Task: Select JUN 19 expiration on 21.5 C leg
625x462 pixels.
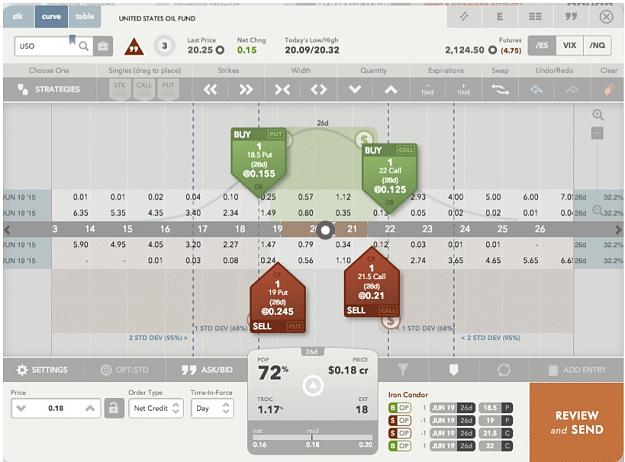Action: pyautogui.click(x=452, y=433)
